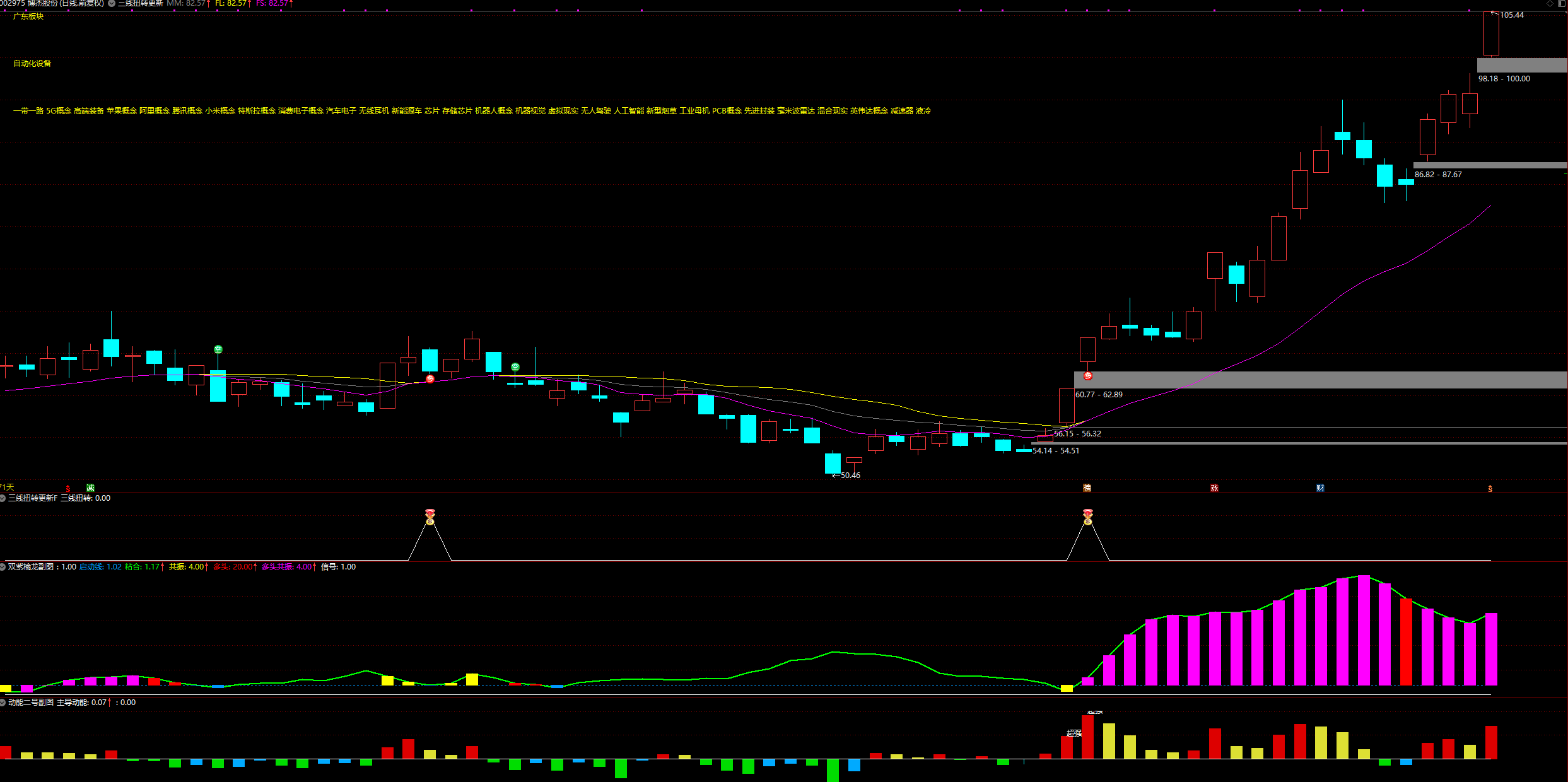
Task: Click the 人工智能 concept tag
Action: point(629,111)
